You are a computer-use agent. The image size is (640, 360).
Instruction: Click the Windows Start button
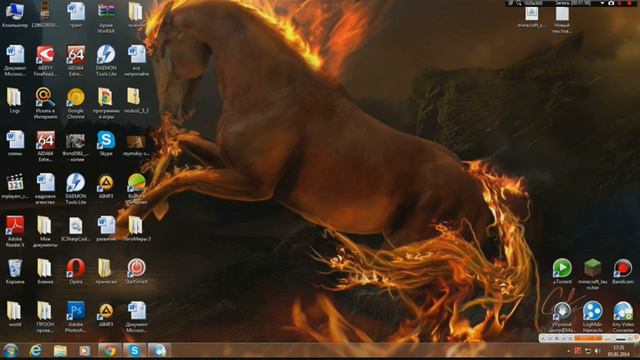(11, 351)
